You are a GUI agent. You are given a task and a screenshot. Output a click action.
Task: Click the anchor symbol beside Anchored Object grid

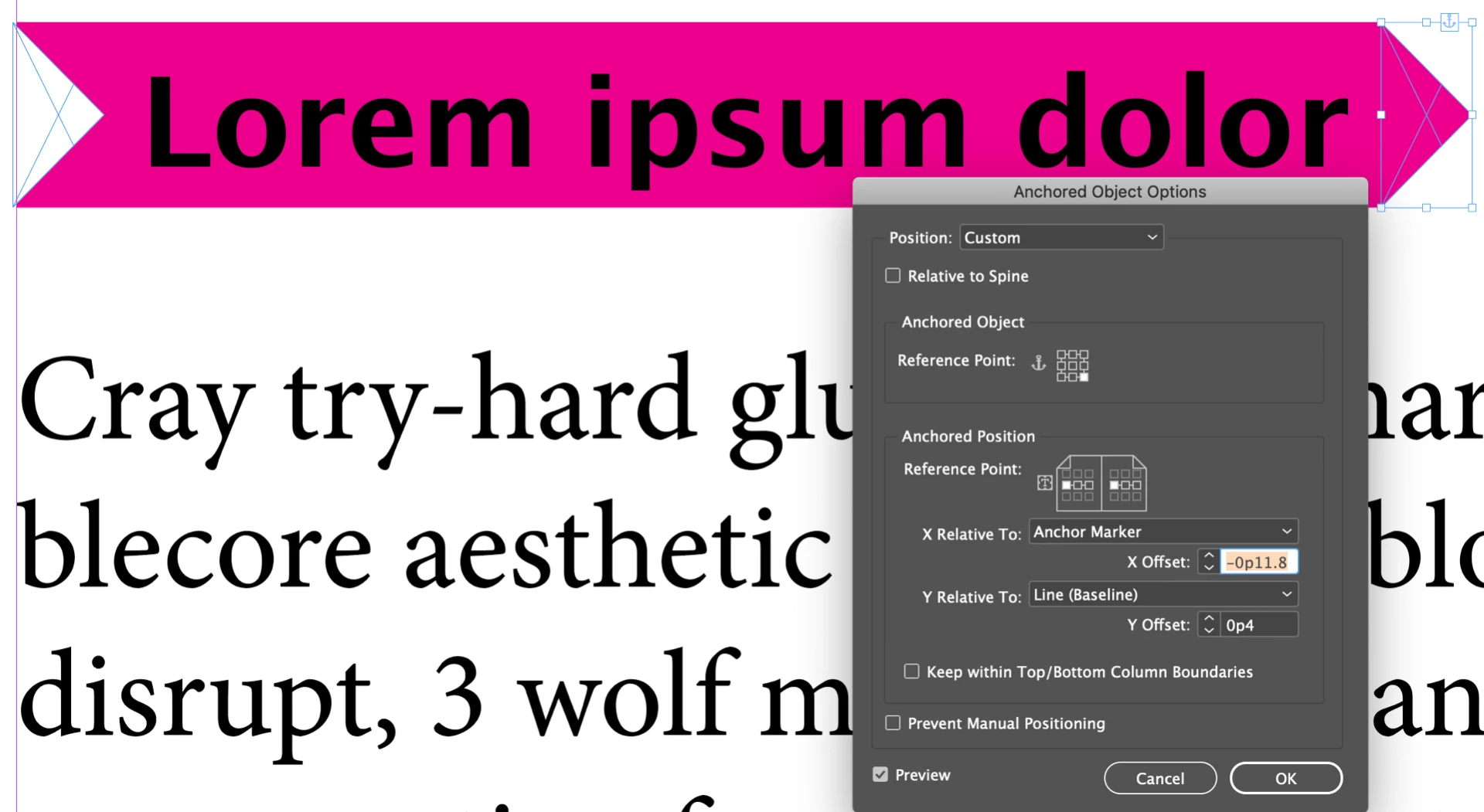[1039, 363]
